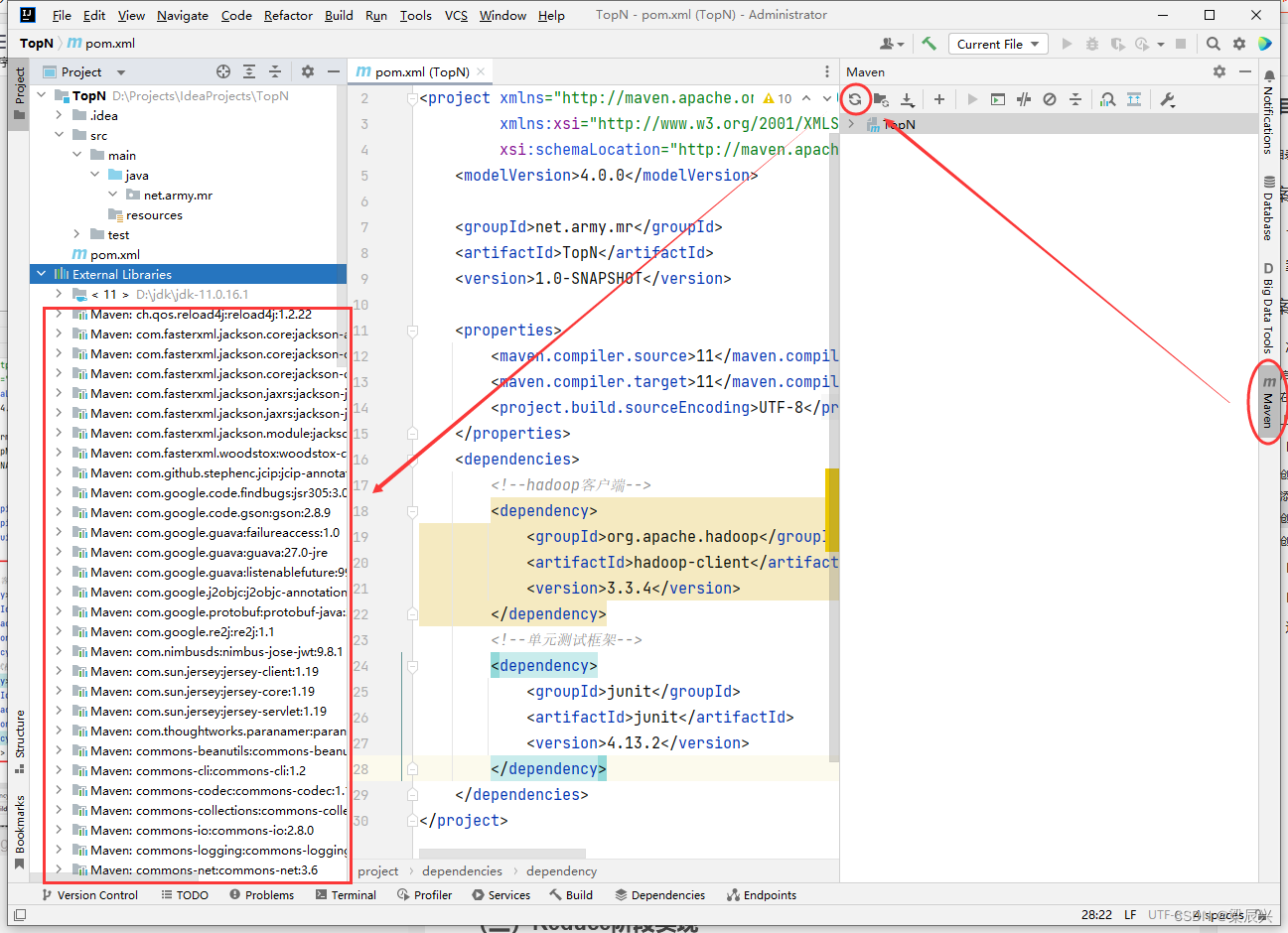Switch to the Terminal tool window tab
Image resolution: width=1288 pixels, height=933 pixels.
346,894
